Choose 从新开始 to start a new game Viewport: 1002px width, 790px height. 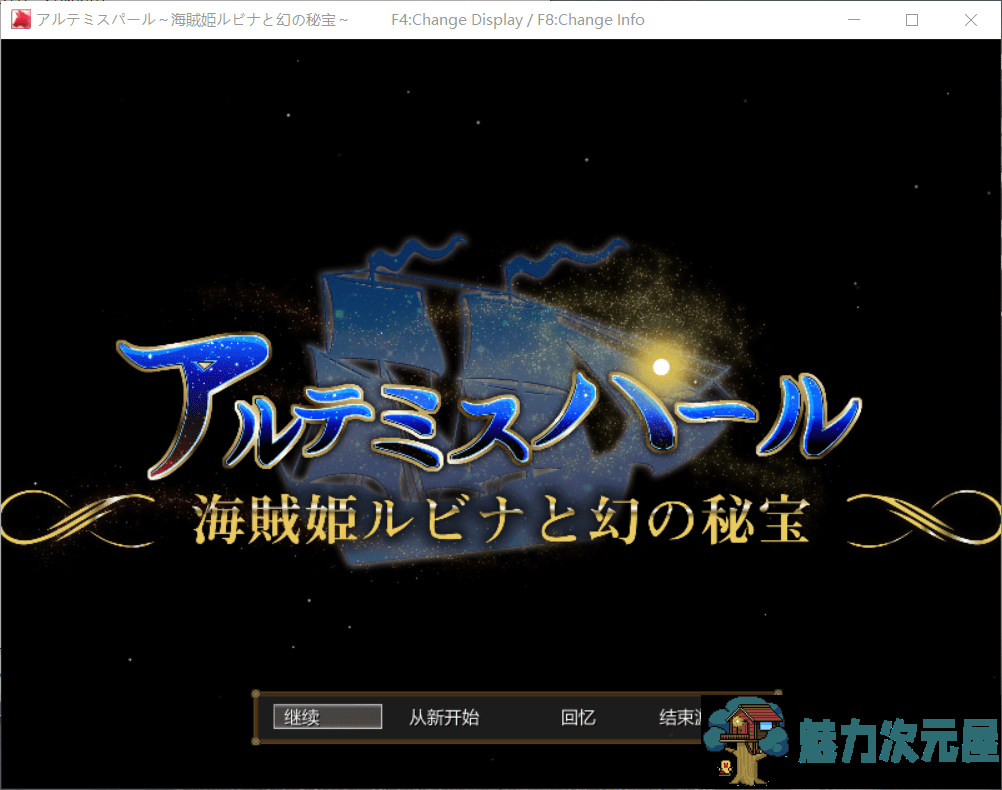[444, 717]
